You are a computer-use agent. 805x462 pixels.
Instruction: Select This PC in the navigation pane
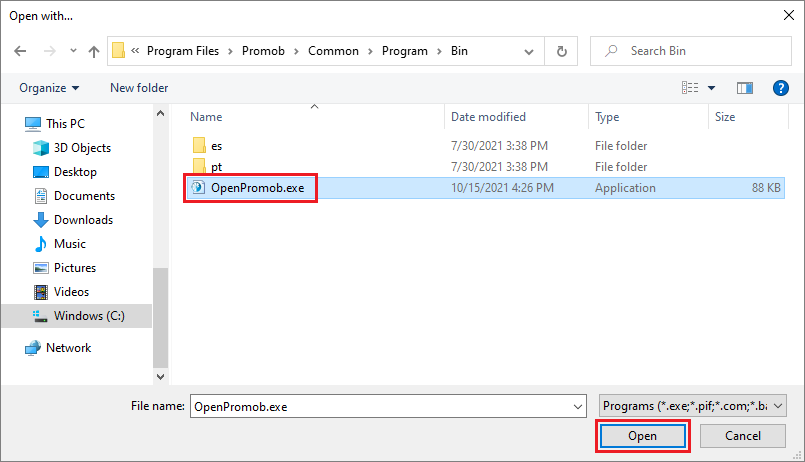[x=65, y=124]
